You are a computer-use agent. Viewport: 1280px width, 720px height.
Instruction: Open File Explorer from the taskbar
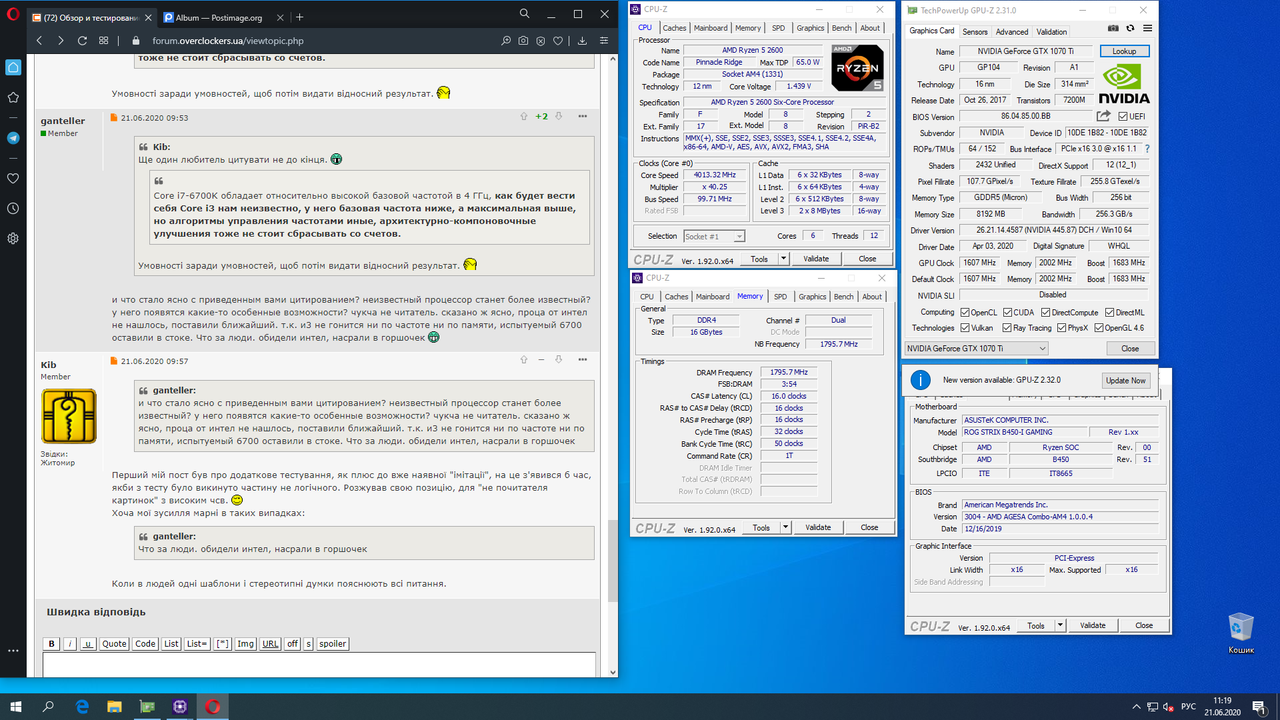114,706
